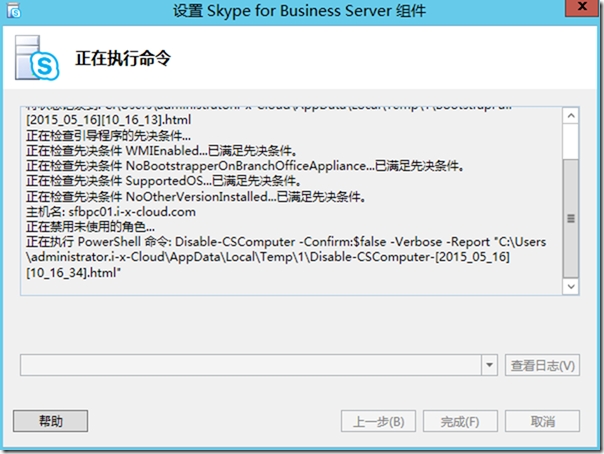The height and width of the screenshot is (454, 604).
Task: Click the line 正在禁用未使用的角色...
Action: tap(91, 226)
